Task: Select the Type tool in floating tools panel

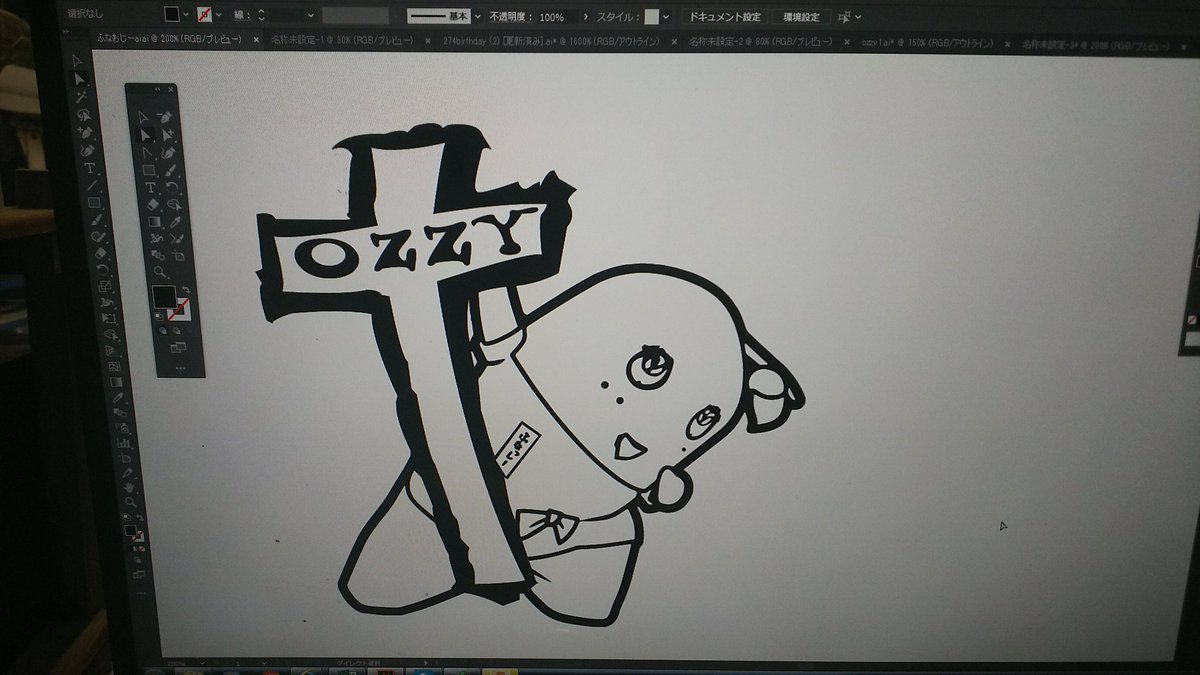Action: [x=150, y=186]
